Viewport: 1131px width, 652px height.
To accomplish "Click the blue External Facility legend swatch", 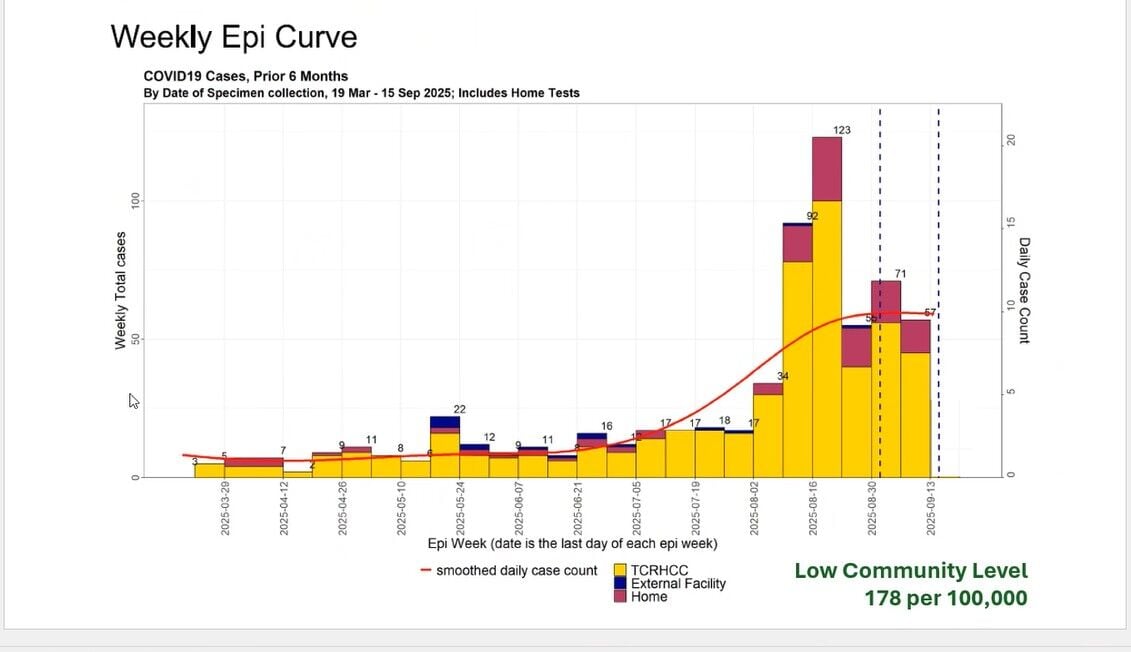I will click(x=620, y=584).
